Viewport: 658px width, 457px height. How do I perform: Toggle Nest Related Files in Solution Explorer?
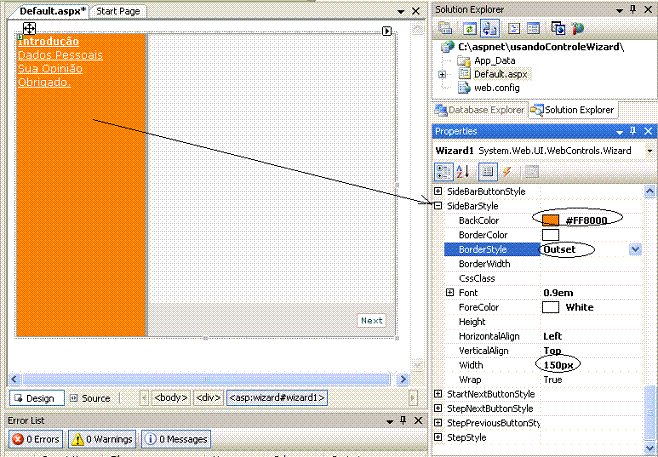(489, 28)
